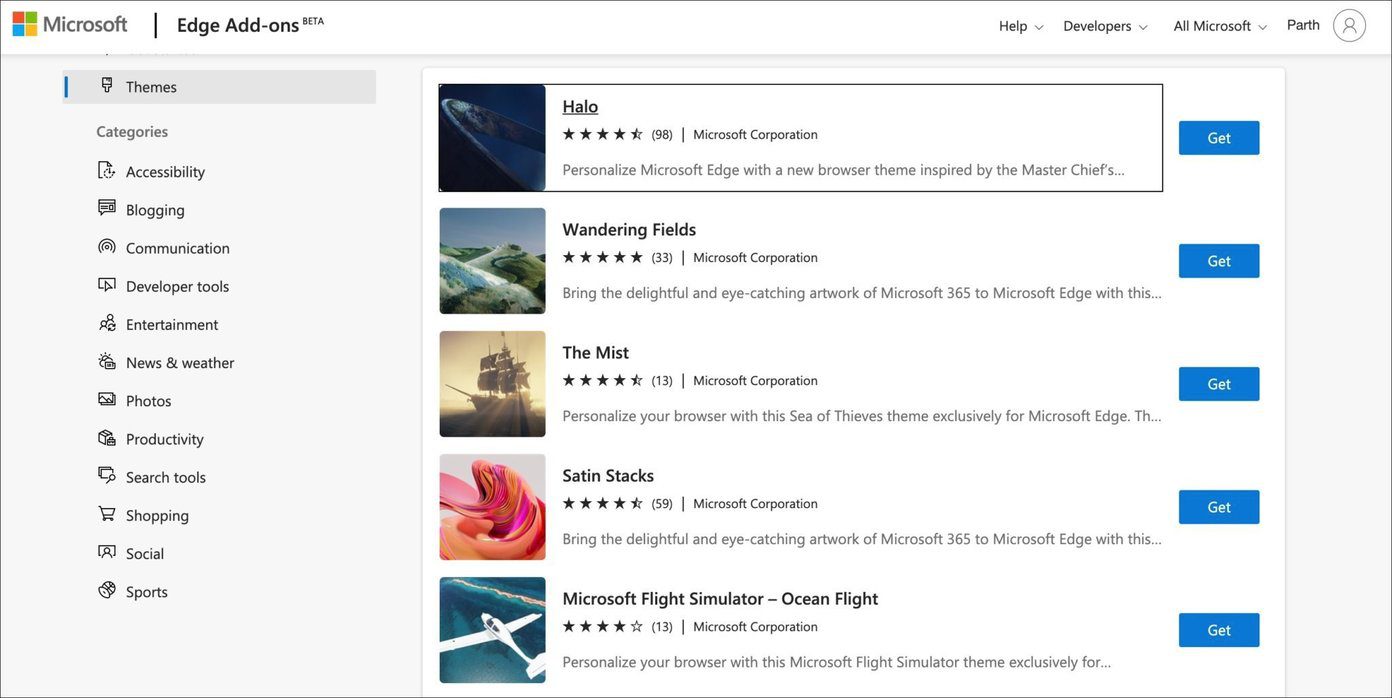Open the Blogging category
Viewport: 1392px width, 698px height.
(155, 209)
